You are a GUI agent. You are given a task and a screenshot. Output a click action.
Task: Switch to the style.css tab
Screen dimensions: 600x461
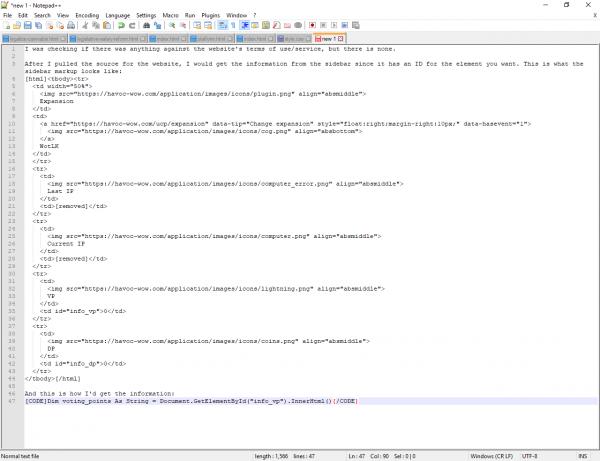(x=294, y=39)
